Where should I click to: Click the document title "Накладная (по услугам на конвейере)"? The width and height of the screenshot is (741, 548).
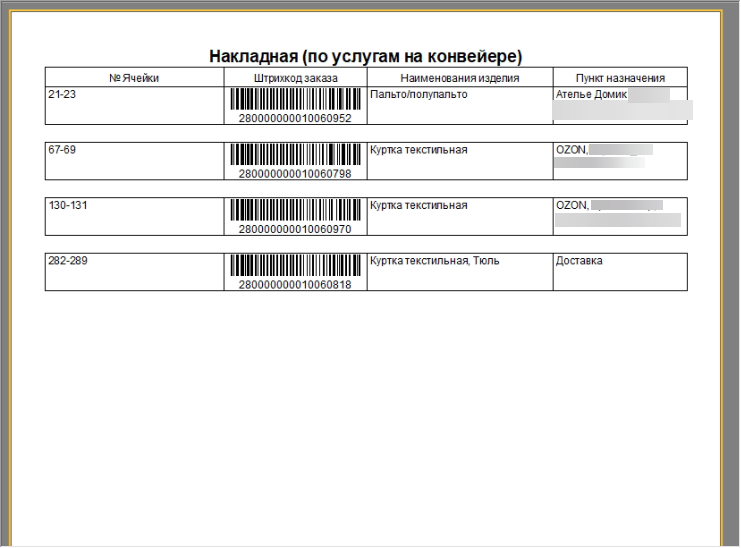(x=366, y=56)
